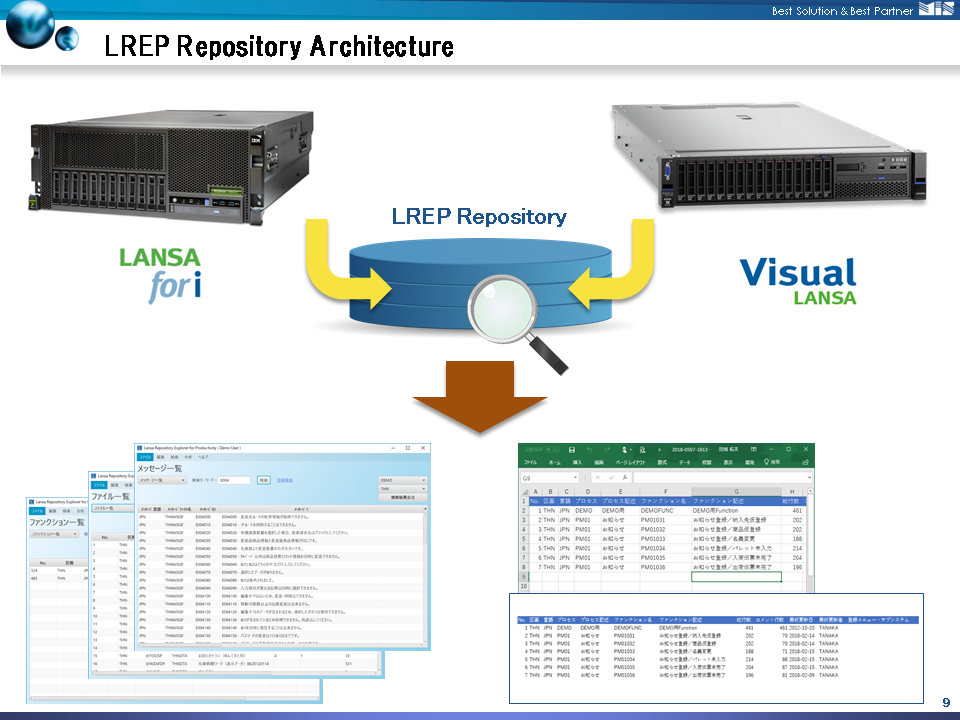Click the Undo arrow in Excel's quick access toolbar

(x=590, y=449)
